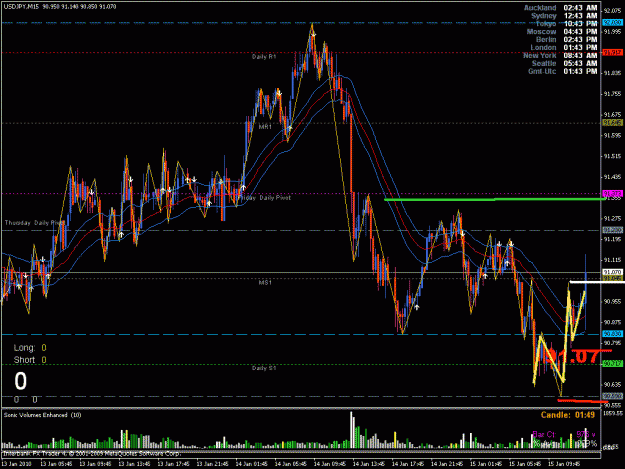Image resolution: width=625 pixels, height=469 pixels.
Task: Click the Interbank FX Trader 4 copyright text
Action: coord(92,453)
